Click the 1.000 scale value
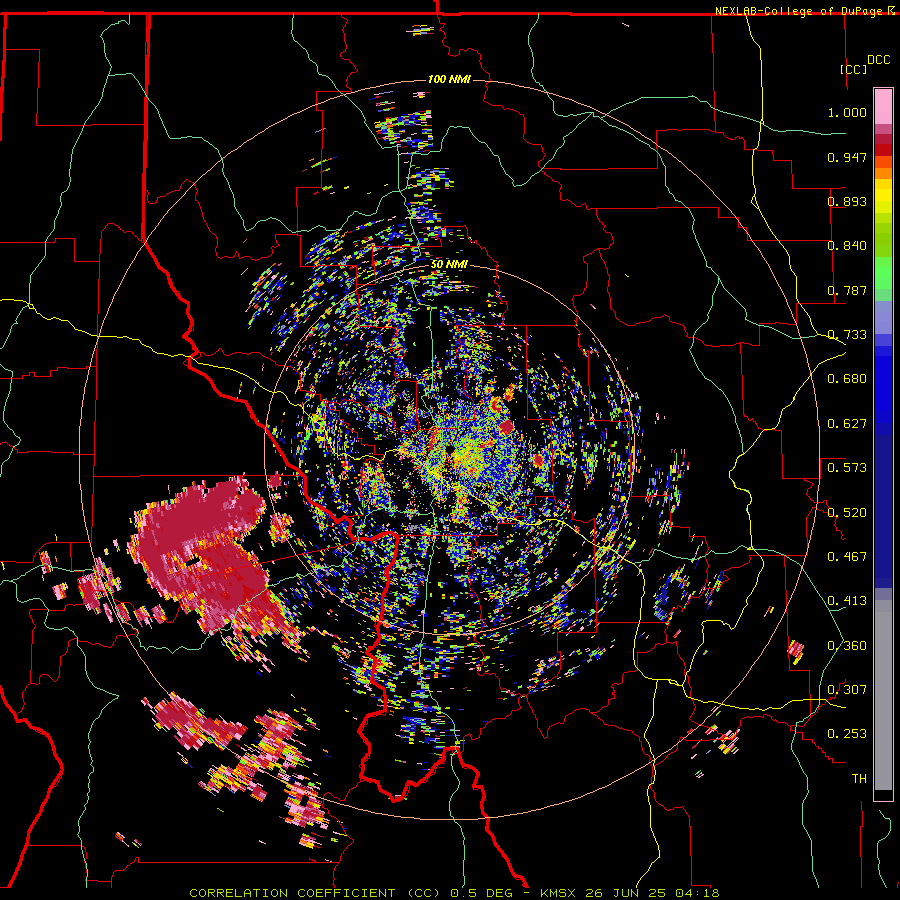This screenshot has width=900, height=900. 847,112
